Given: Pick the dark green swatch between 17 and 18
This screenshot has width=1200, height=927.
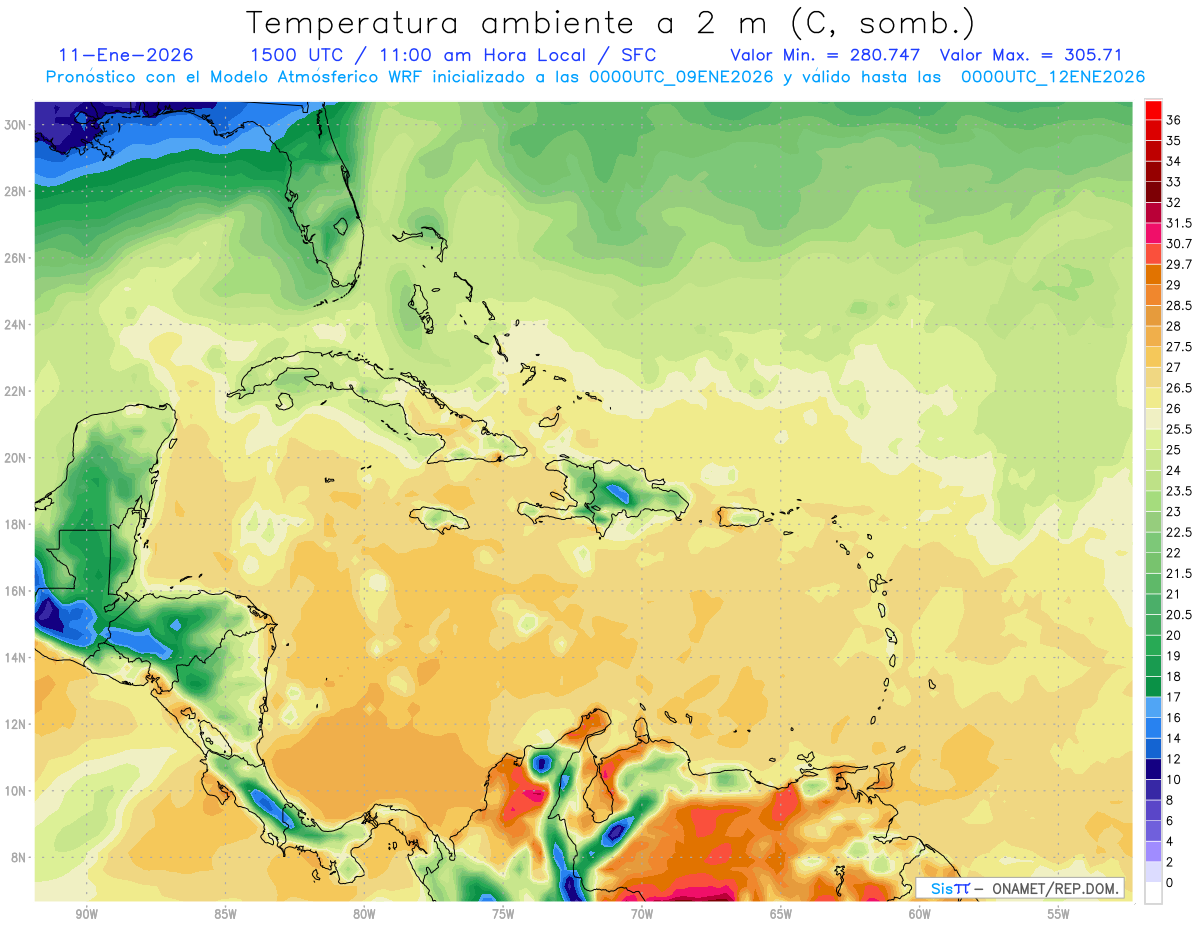Looking at the screenshot, I should coord(1153,687).
